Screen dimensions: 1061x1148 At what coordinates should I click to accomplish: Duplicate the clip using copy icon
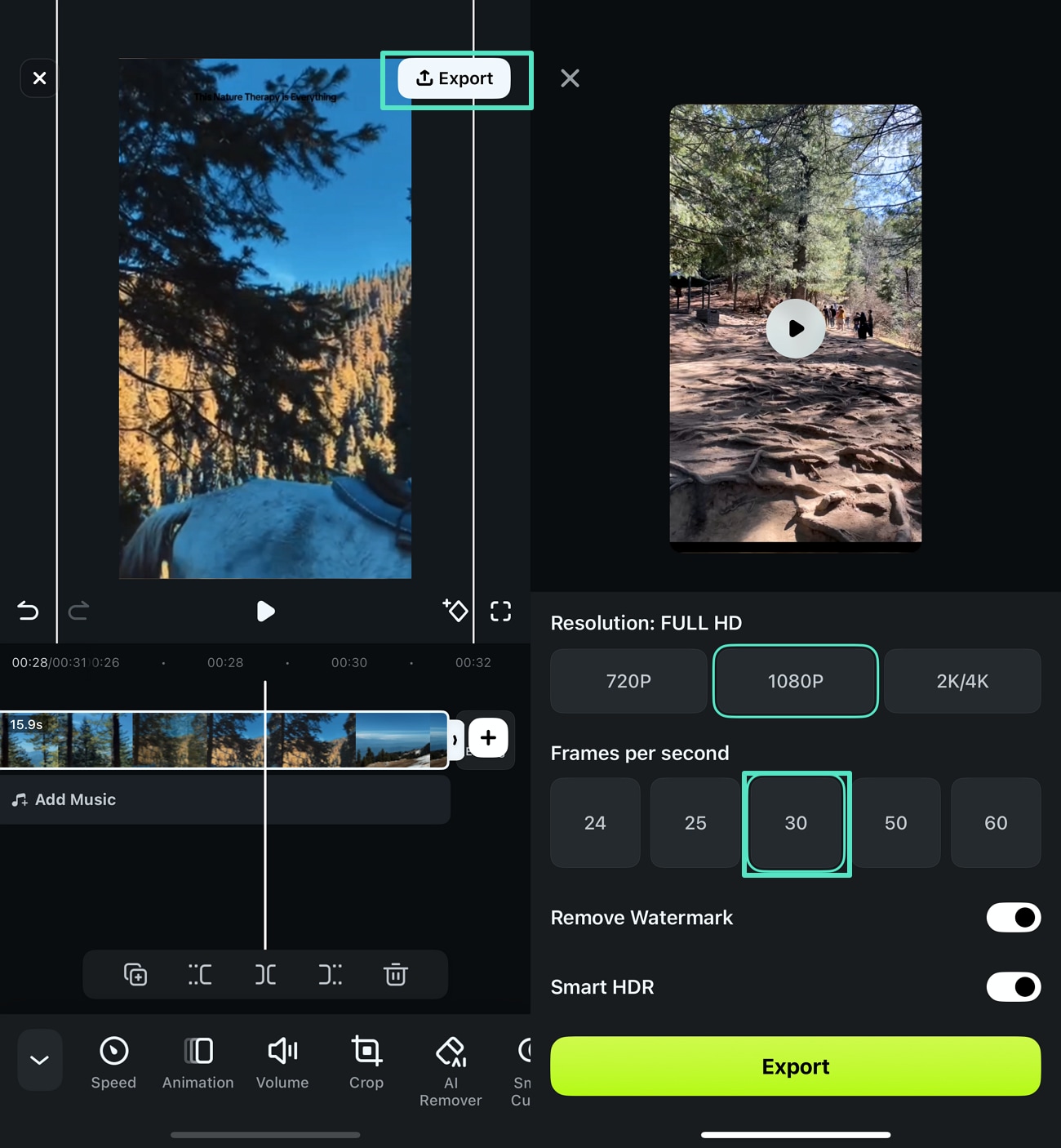tap(135, 974)
